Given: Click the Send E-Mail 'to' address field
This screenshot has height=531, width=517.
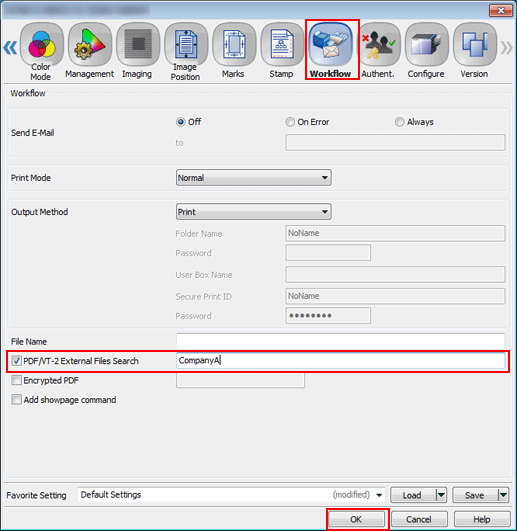Looking at the screenshot, I should coord(395,143).
